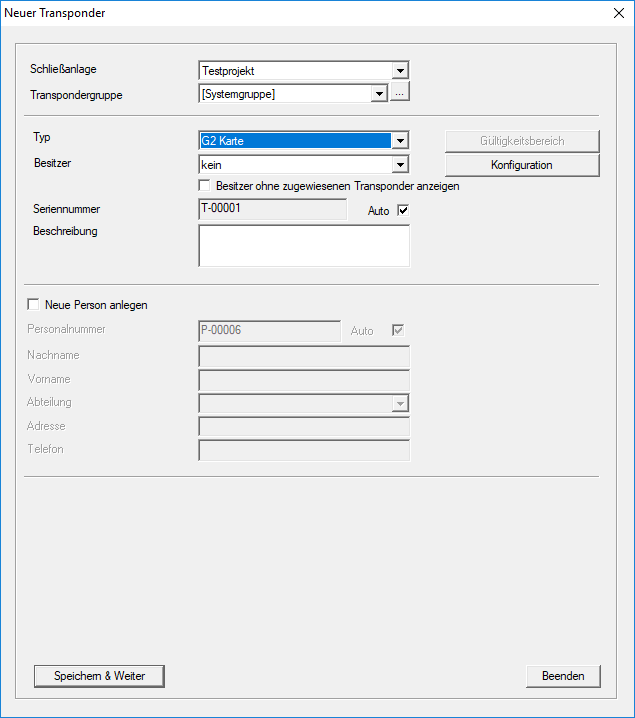Open the Schließanlage dropdown
The image size is (635, 718).
[x=400, y=71]
